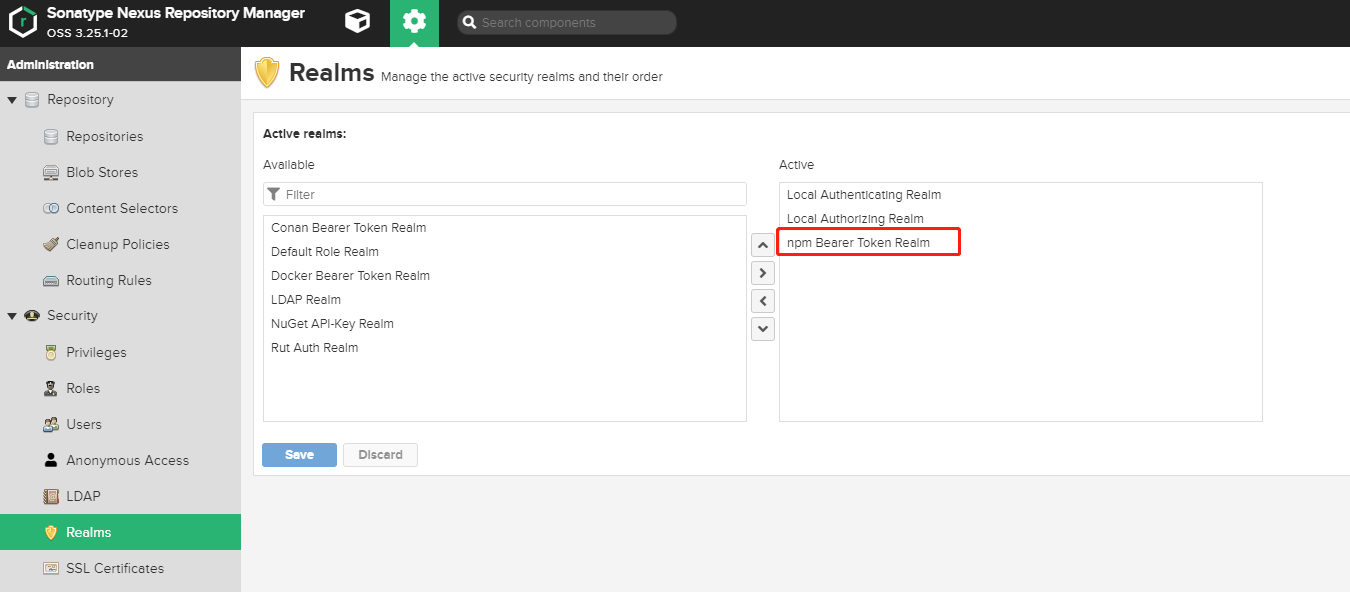
Task: Go to Cleanup Policies
Action: [117, 244]
